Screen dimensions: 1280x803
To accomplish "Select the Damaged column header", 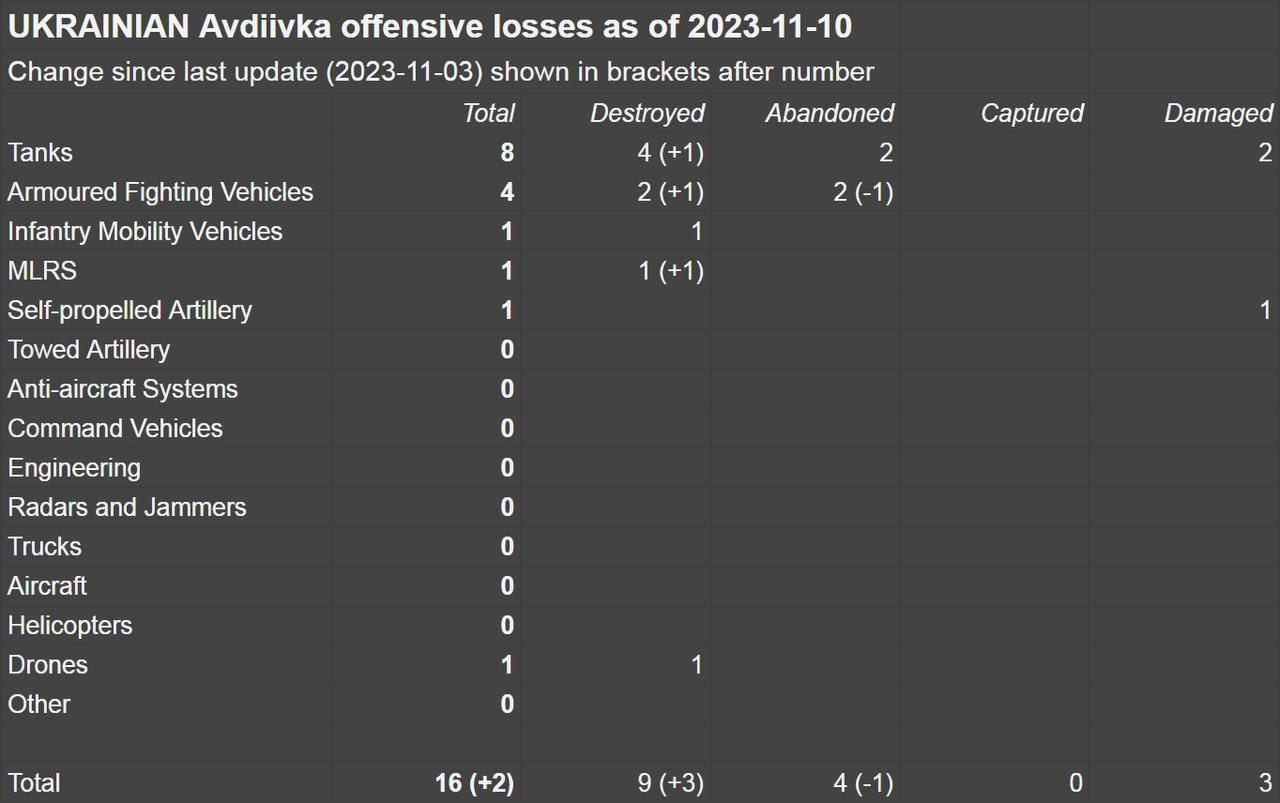I will click(1218, 113).
